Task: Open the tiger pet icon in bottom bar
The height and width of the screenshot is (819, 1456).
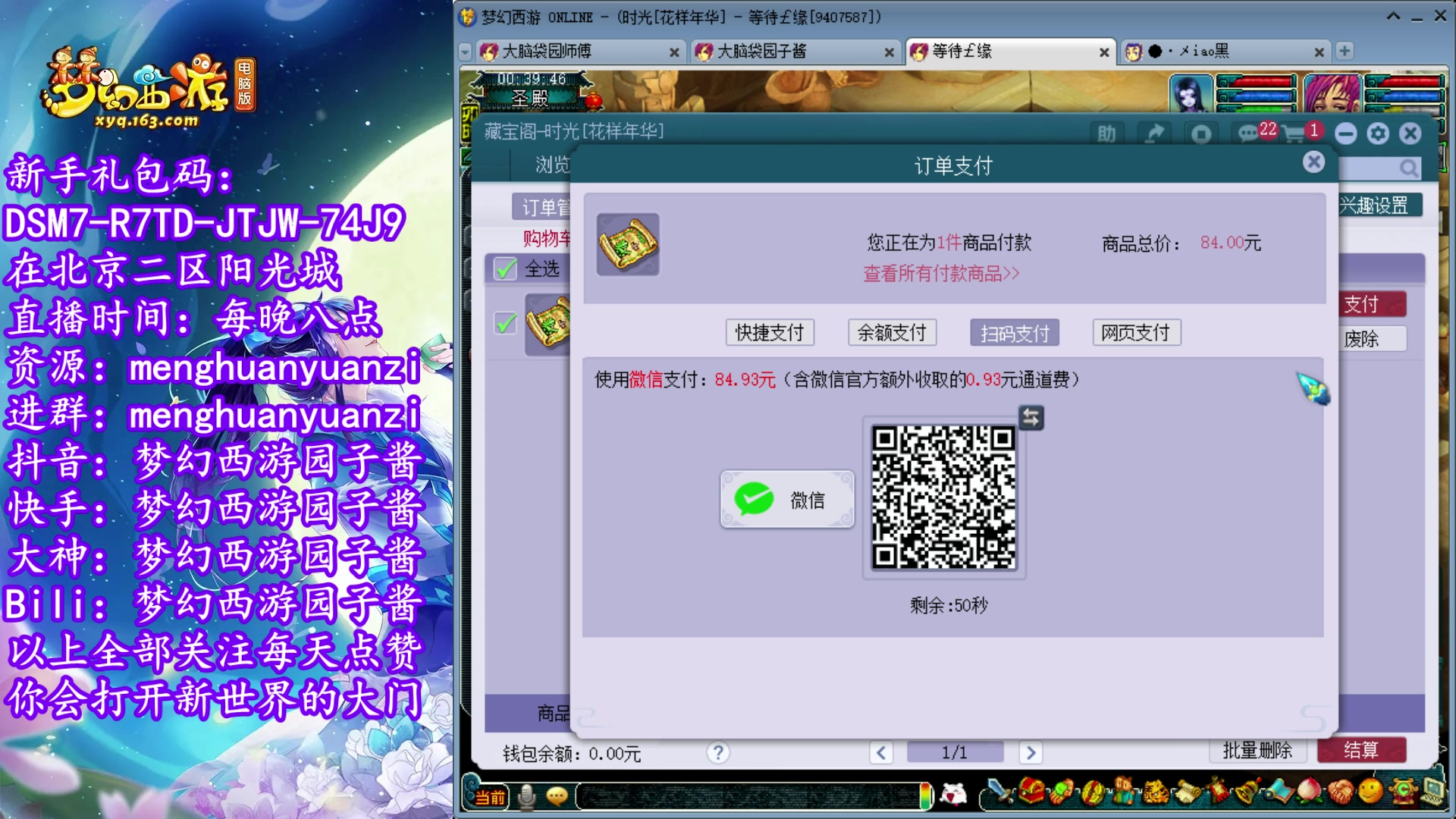Action: (1155, 792)
